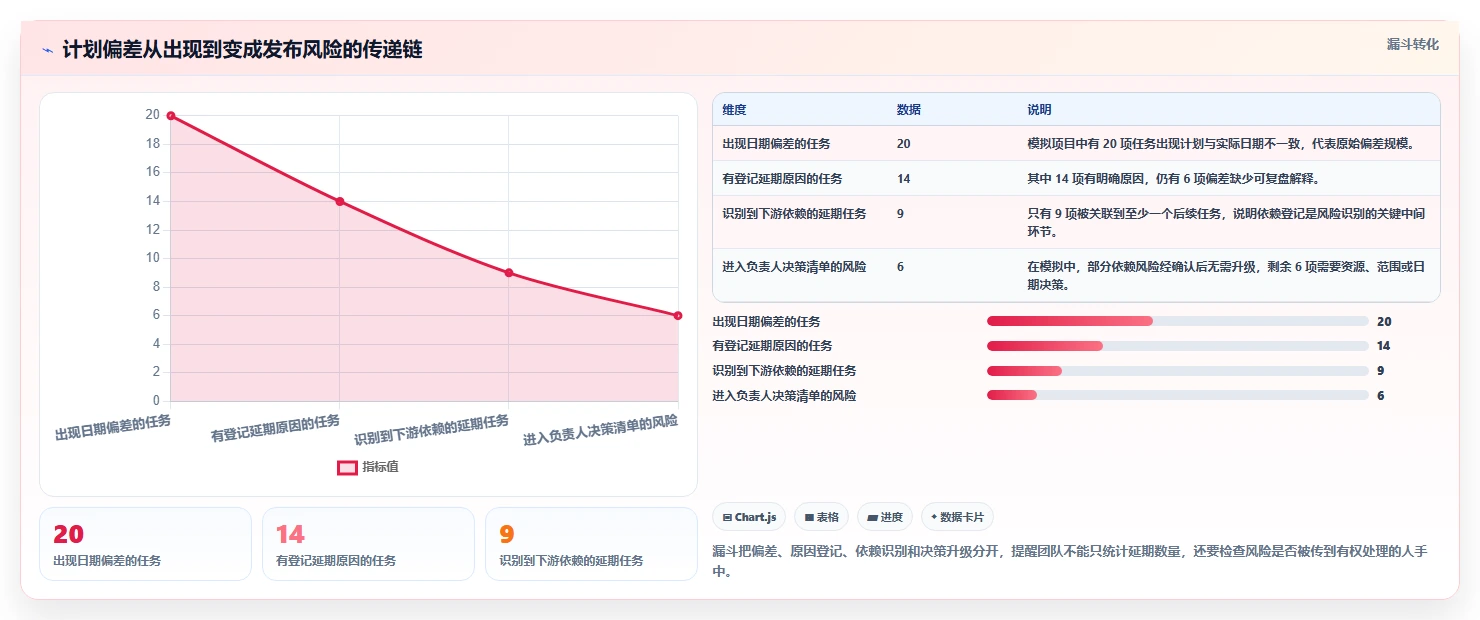This screenshot has height=620, width=1480.
Task: Click the chart data point at value 9
Action: click(x=509, y=273)
